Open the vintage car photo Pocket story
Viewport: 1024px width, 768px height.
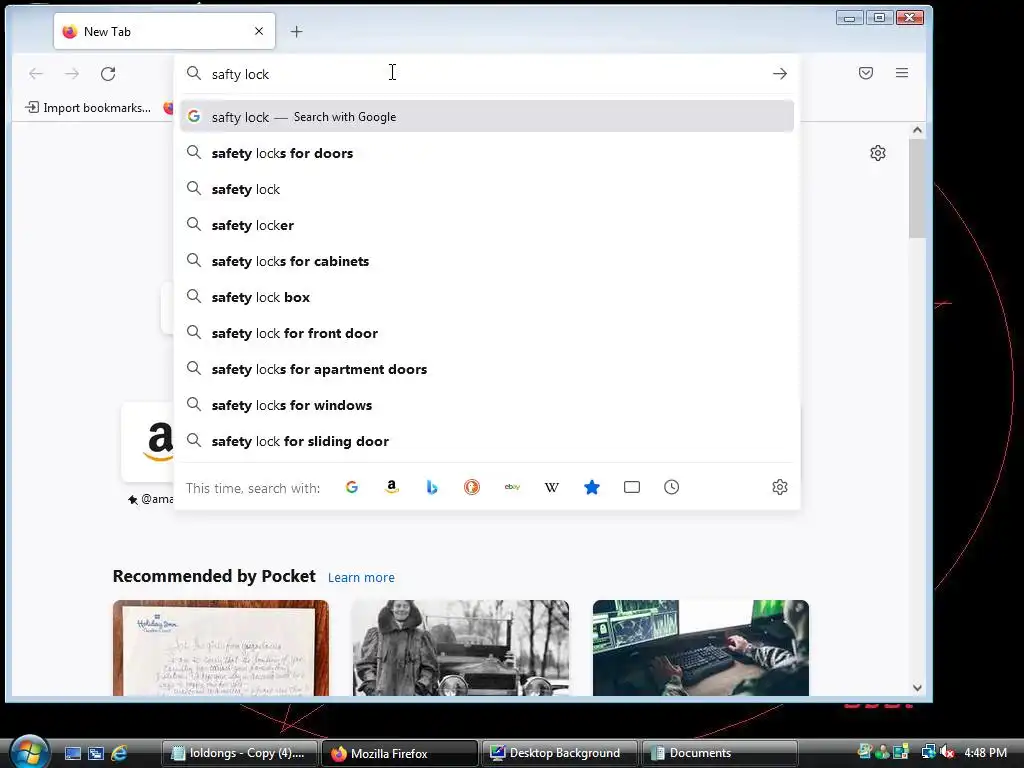(460, 648)
